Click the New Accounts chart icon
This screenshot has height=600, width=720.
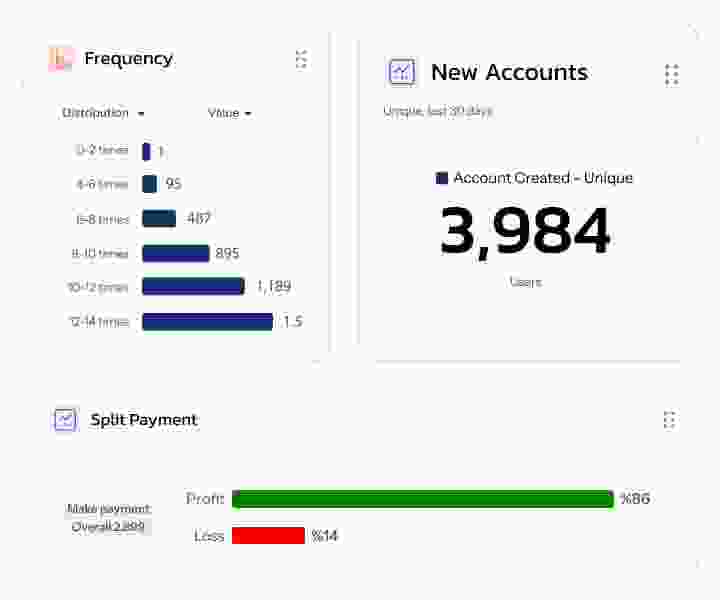point(402,72)
